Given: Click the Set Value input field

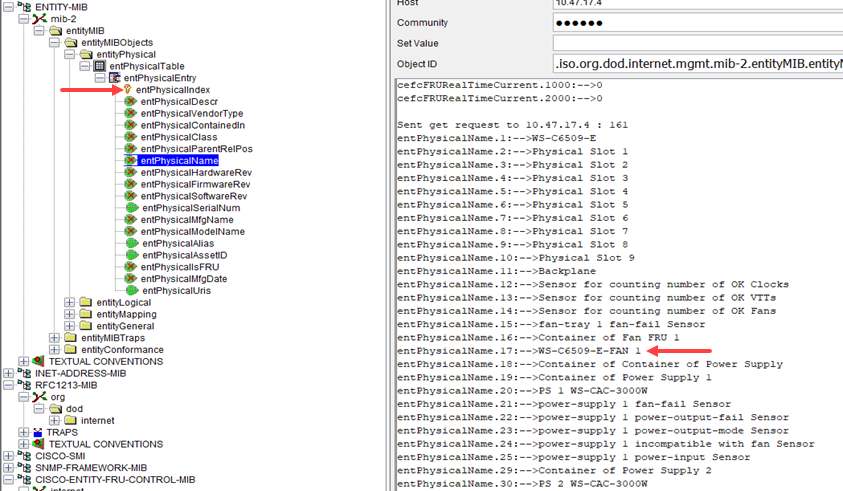Looking at the screenshot, I should point(697,43).
